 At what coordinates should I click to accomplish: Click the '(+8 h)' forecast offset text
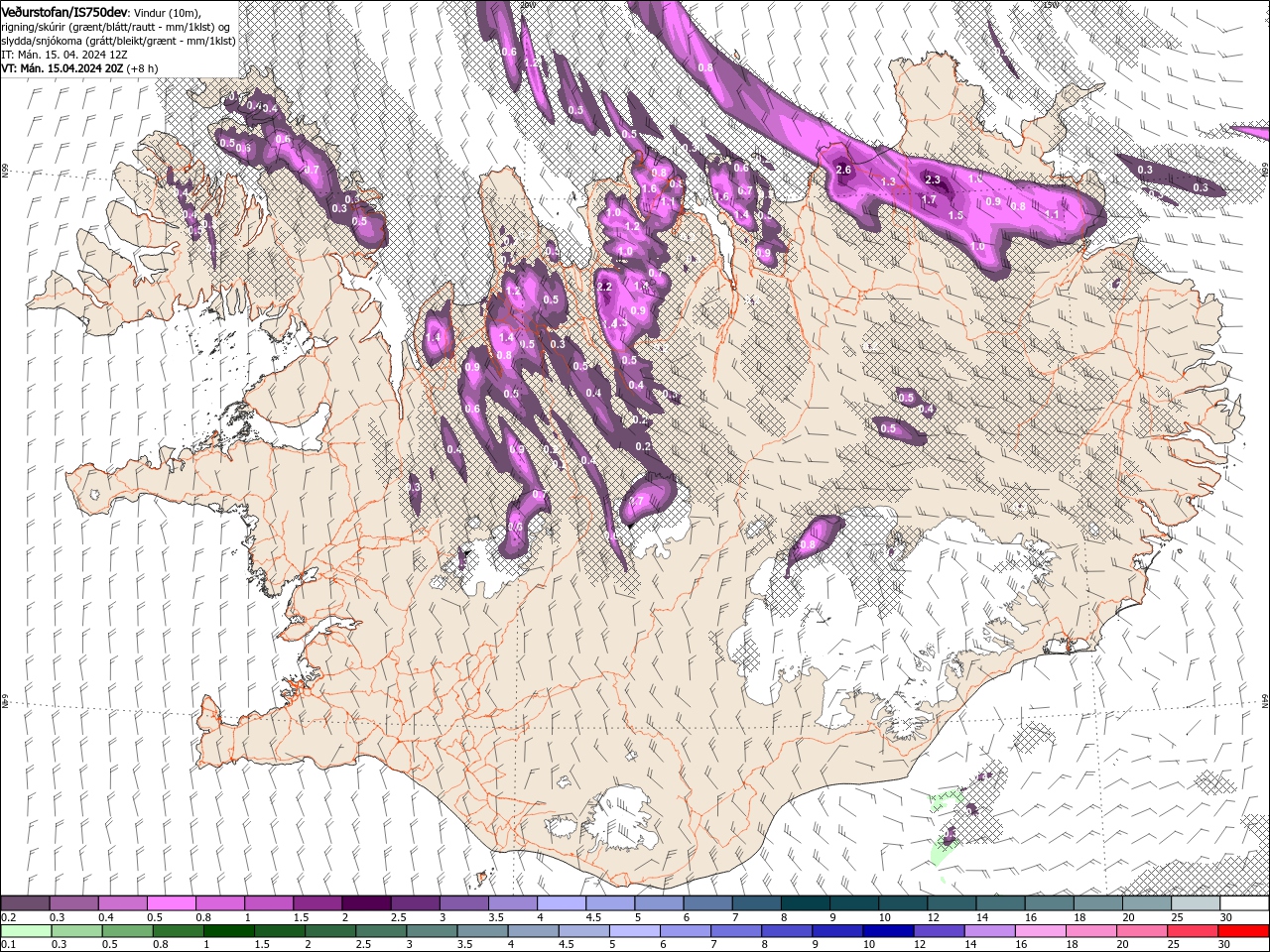point(143,68)
